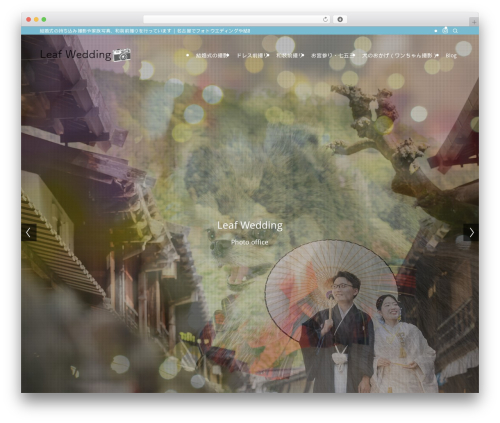The height and width of the screenshot is (423, 500).
Task: Click the Instagram icon in top bar
Action: (445, 31)
